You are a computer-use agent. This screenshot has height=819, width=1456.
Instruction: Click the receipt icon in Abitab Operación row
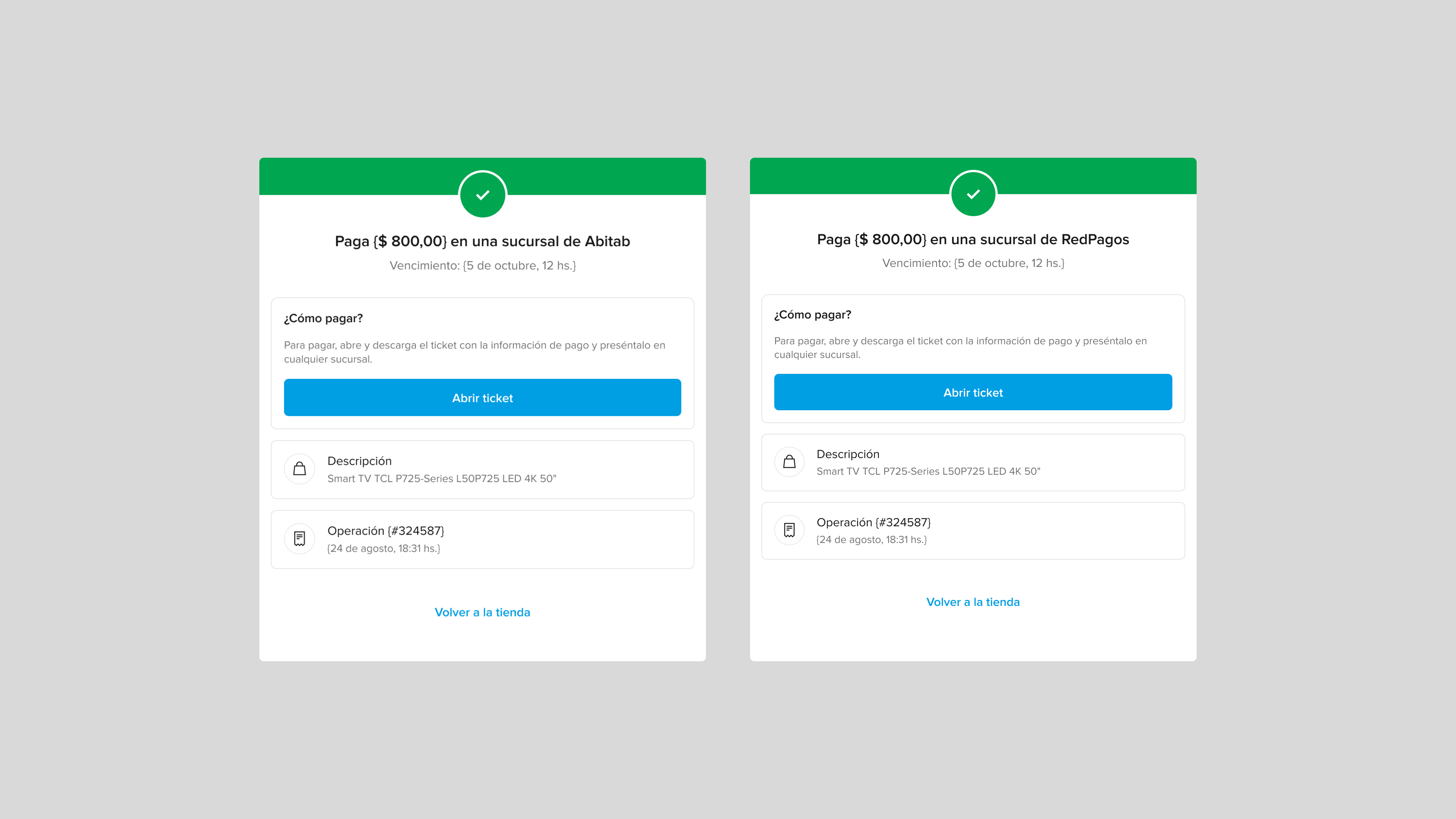[299, 538]
